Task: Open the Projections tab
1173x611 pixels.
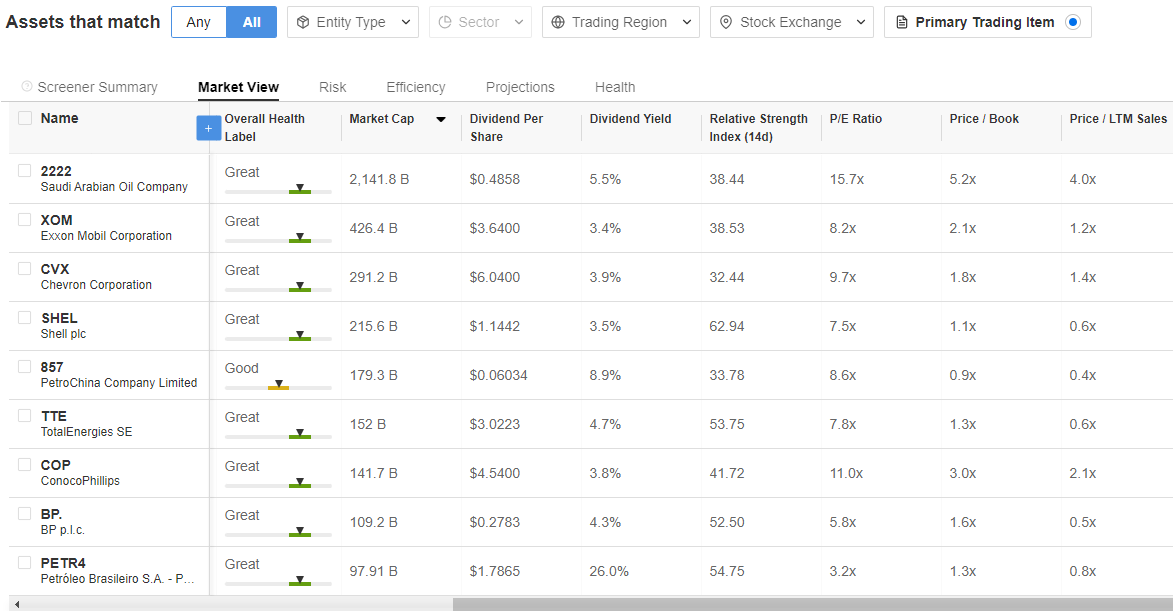Action: pos(520,87)
